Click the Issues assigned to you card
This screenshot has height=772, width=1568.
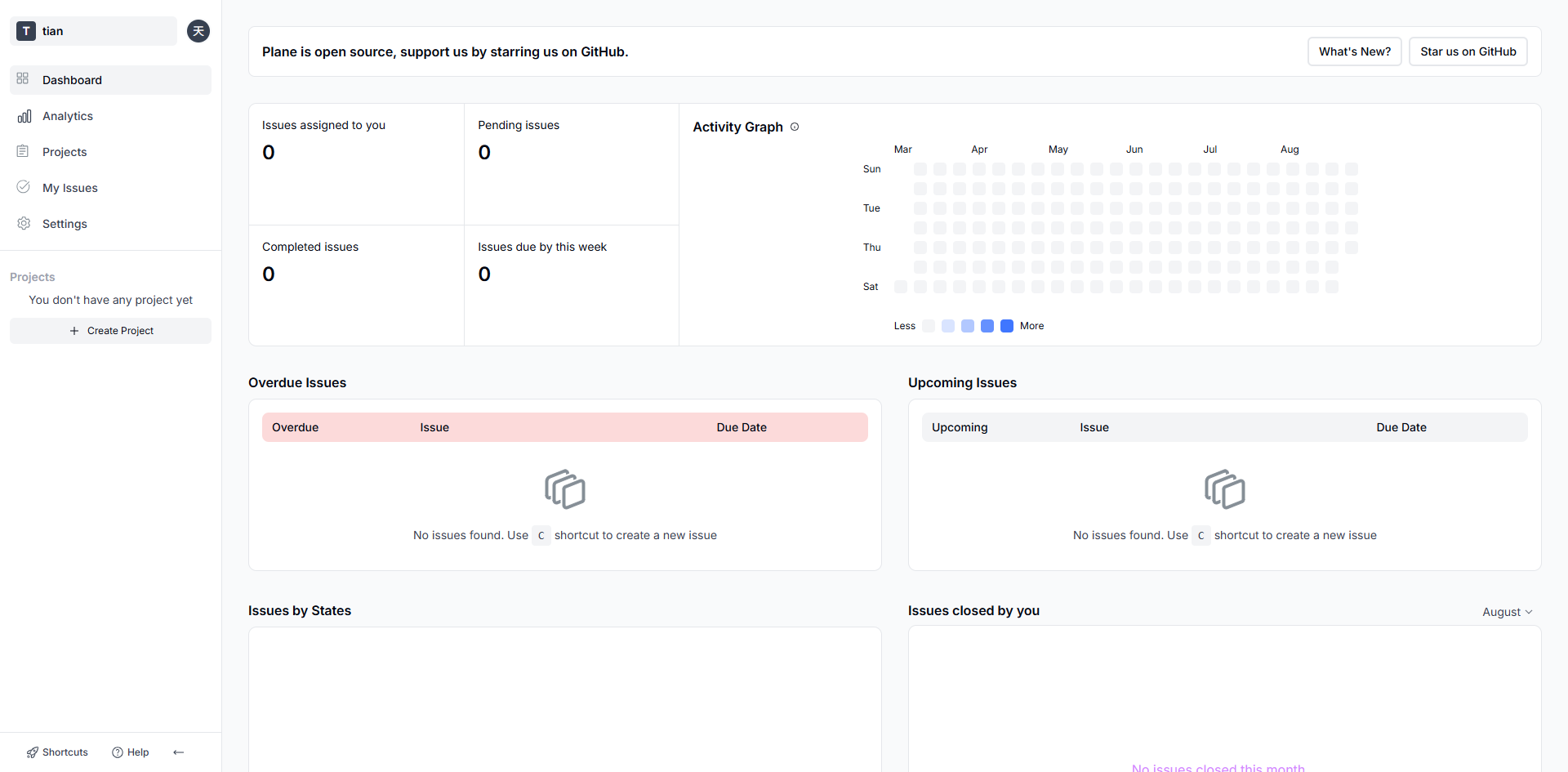[x=356, y=164]
